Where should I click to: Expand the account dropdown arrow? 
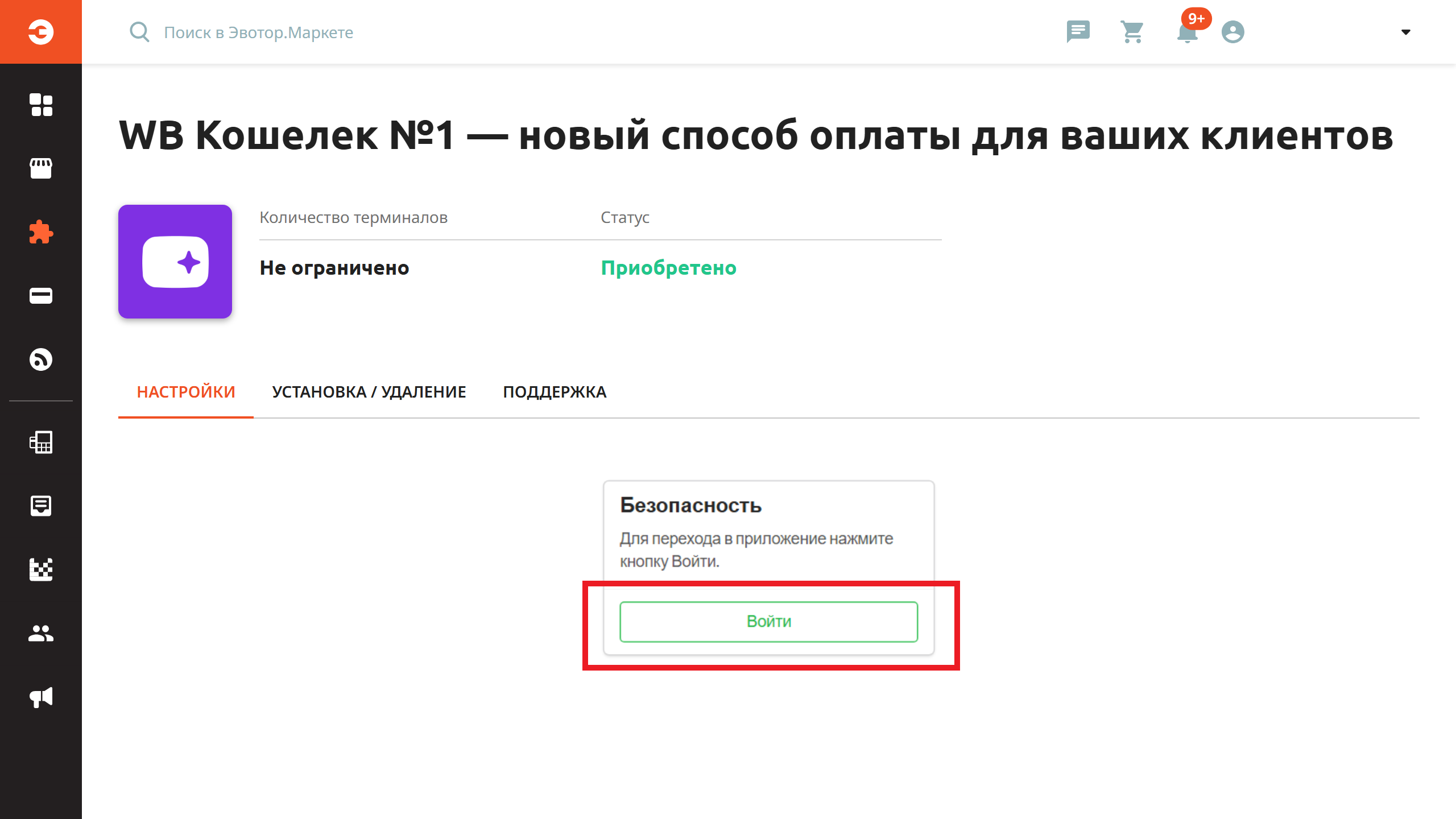[1405, 32]
